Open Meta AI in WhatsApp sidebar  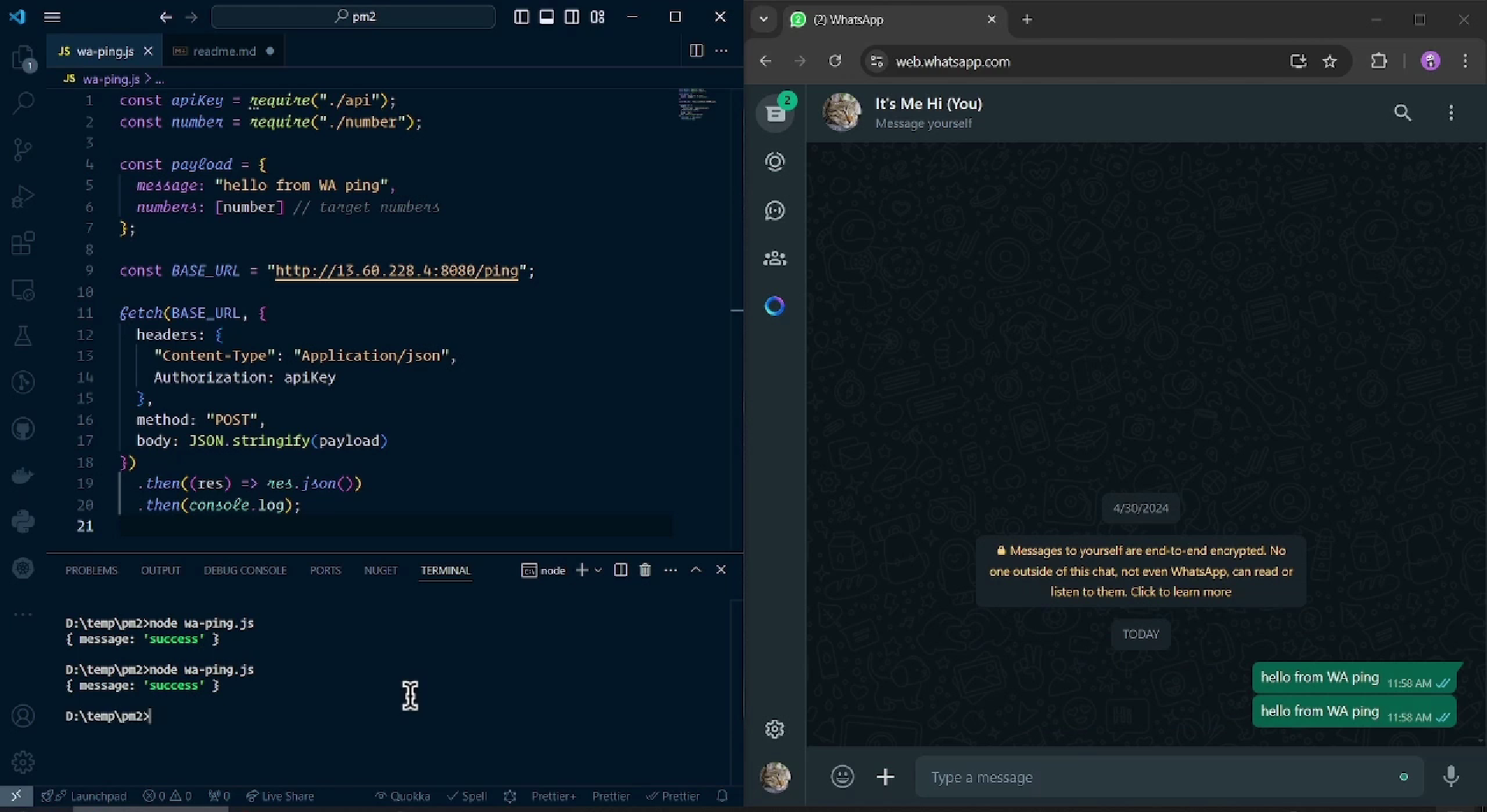point(774,307)
